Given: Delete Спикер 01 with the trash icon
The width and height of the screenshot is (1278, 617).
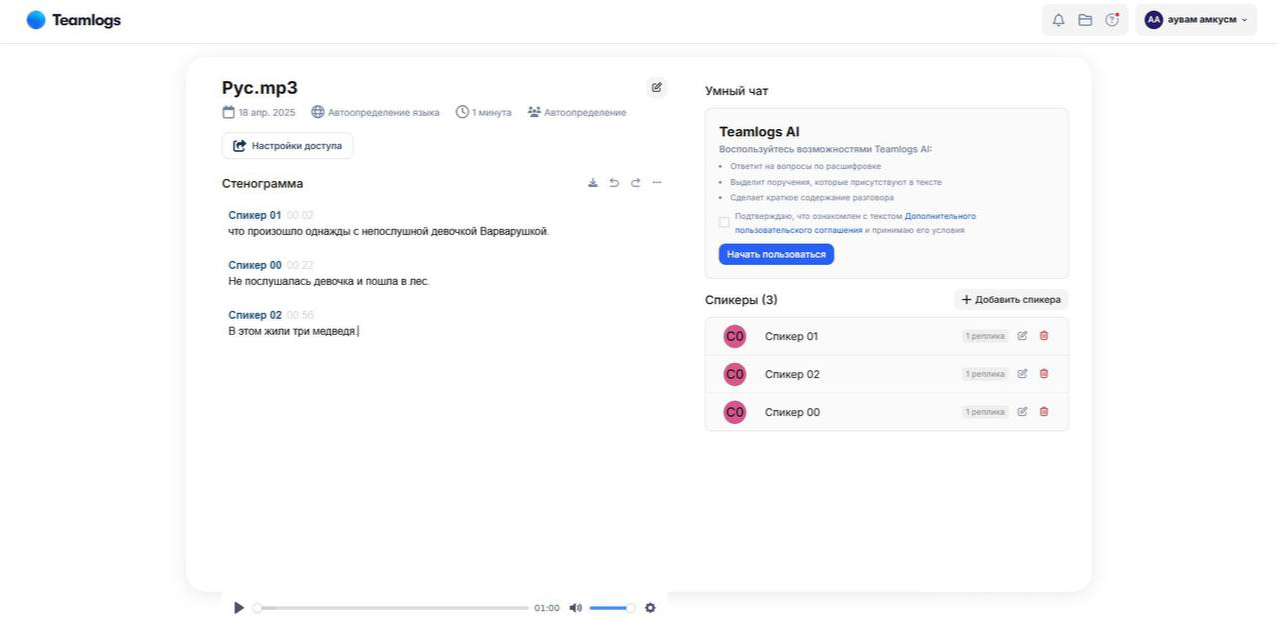Looking at the screenshot, I should pos(1044,336).
